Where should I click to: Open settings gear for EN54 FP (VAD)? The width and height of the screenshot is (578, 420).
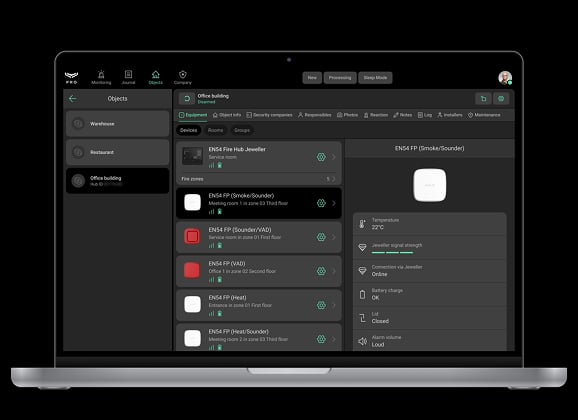321,271
